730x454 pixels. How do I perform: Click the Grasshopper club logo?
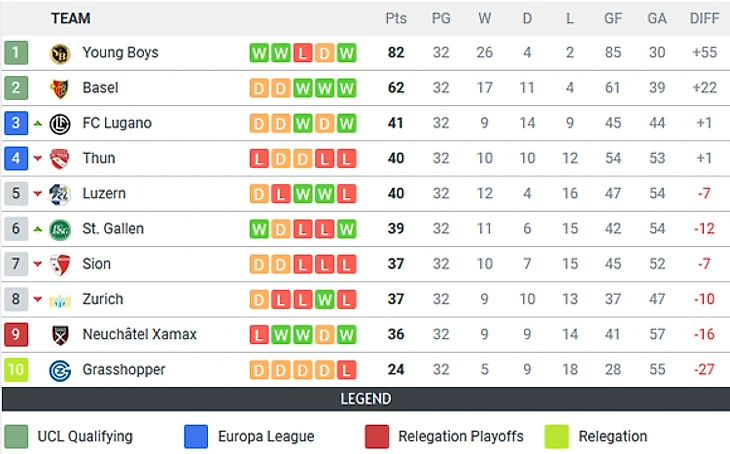click(60, 370)
